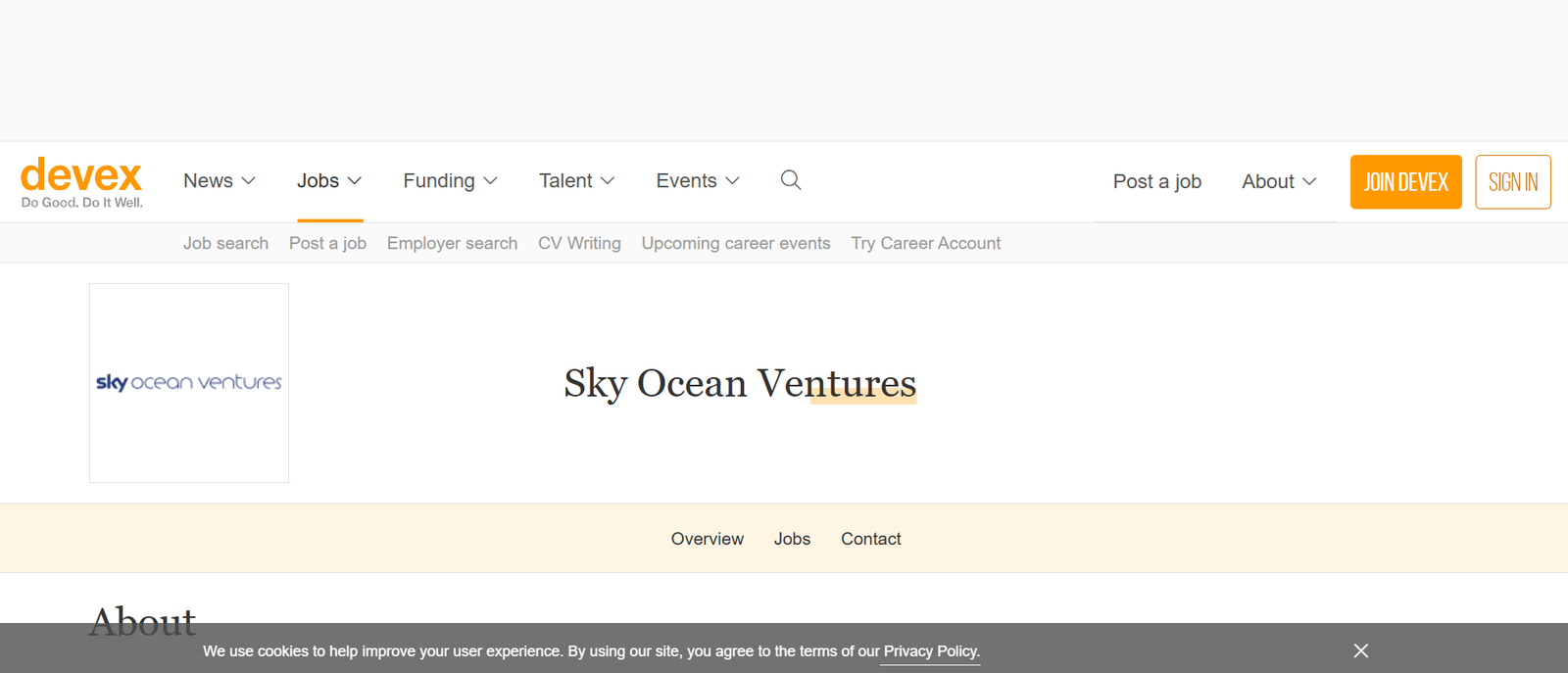Expand the Talent menu
This screenshot has height=673, width=1568.
coord(576,181)
